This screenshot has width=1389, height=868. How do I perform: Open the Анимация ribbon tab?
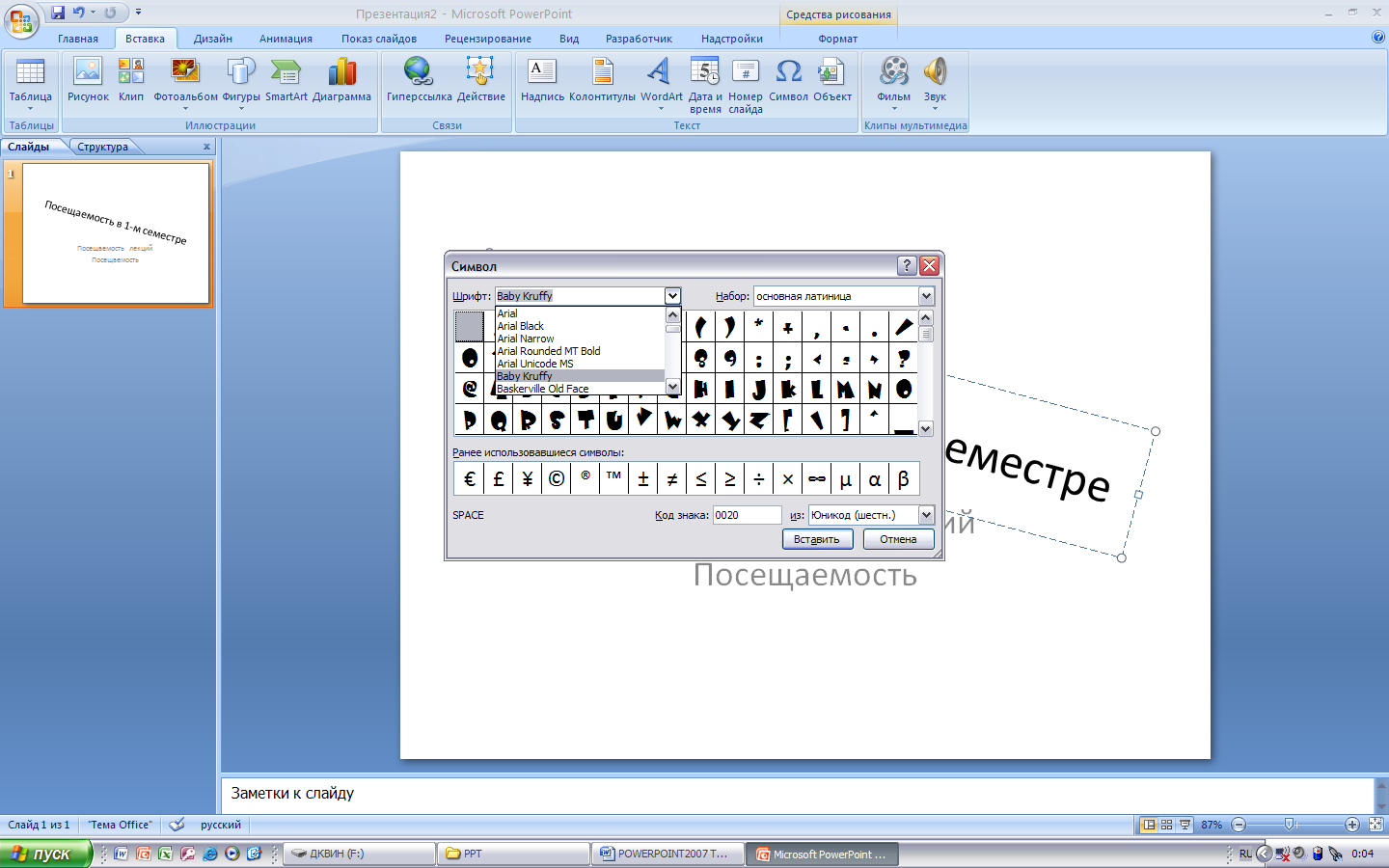tap(286, 39)
